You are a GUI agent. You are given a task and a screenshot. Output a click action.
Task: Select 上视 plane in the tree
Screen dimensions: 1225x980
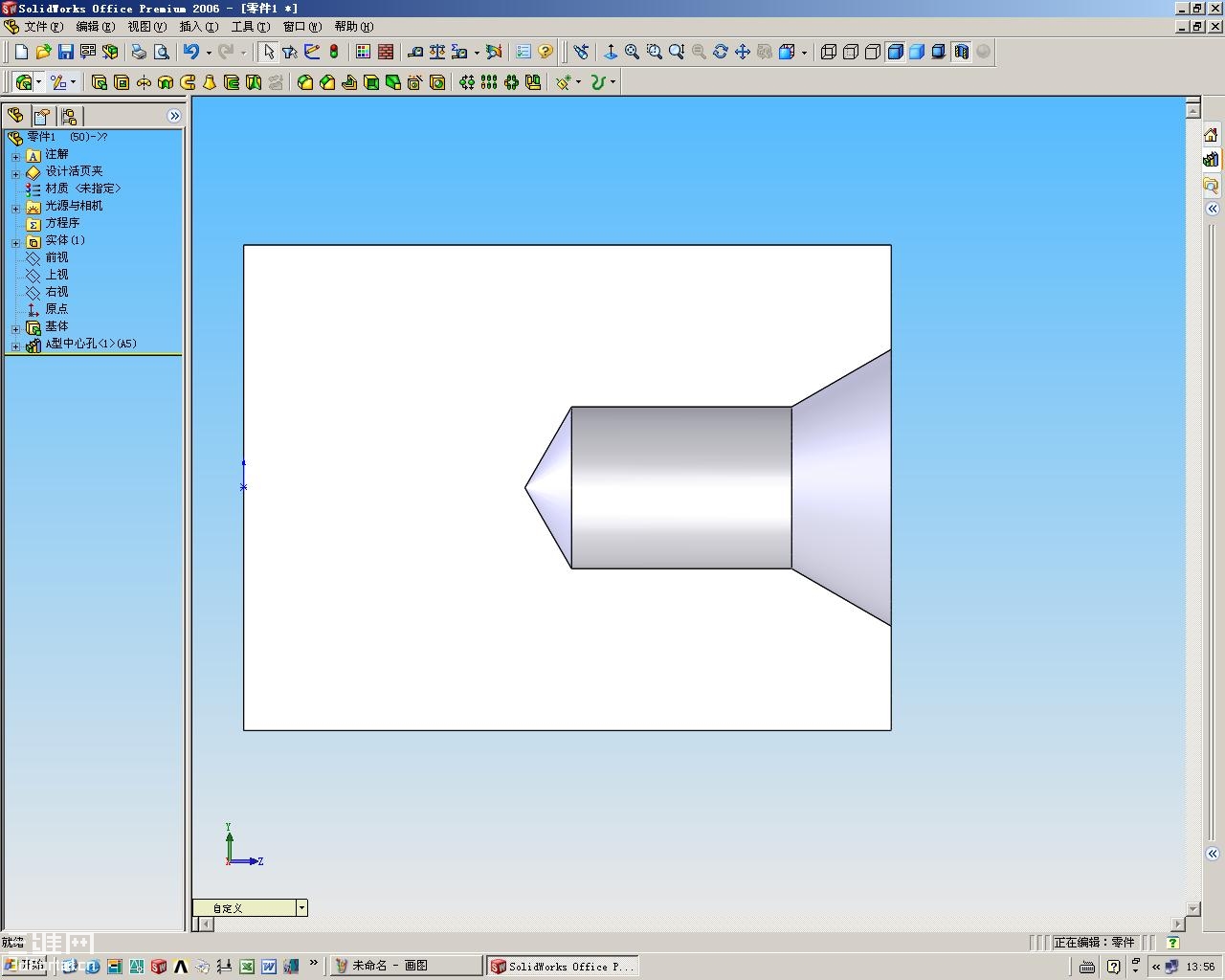click(56, 275)
